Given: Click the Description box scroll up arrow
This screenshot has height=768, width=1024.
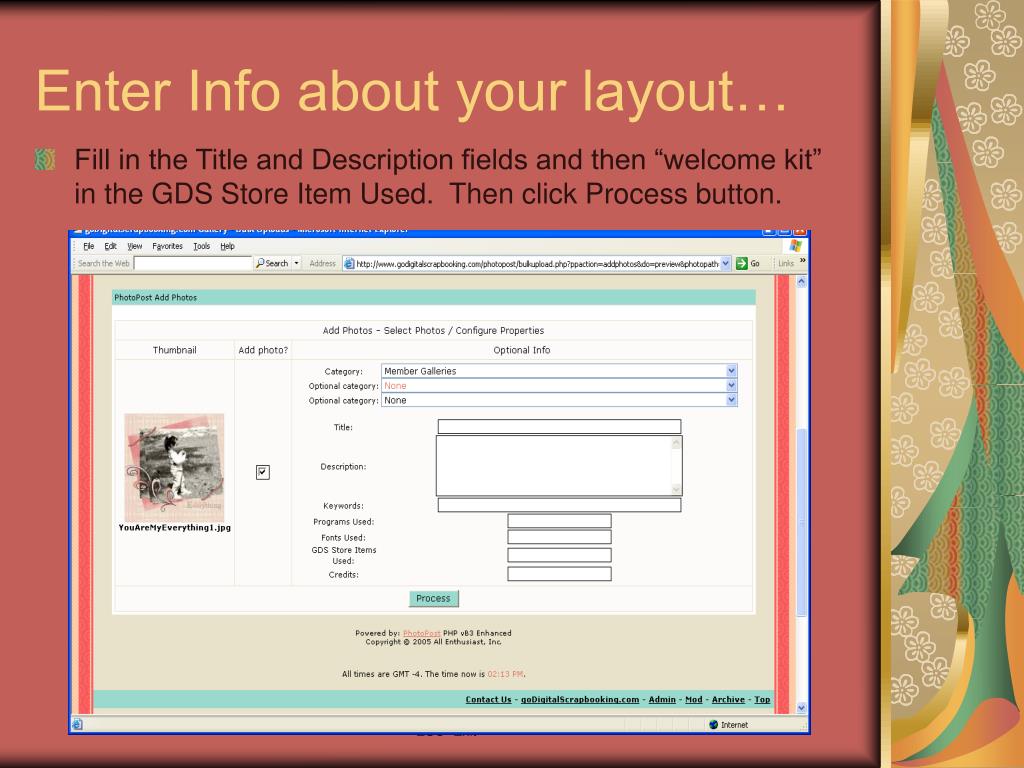Looking at the screenshot, I should [676, 443].
